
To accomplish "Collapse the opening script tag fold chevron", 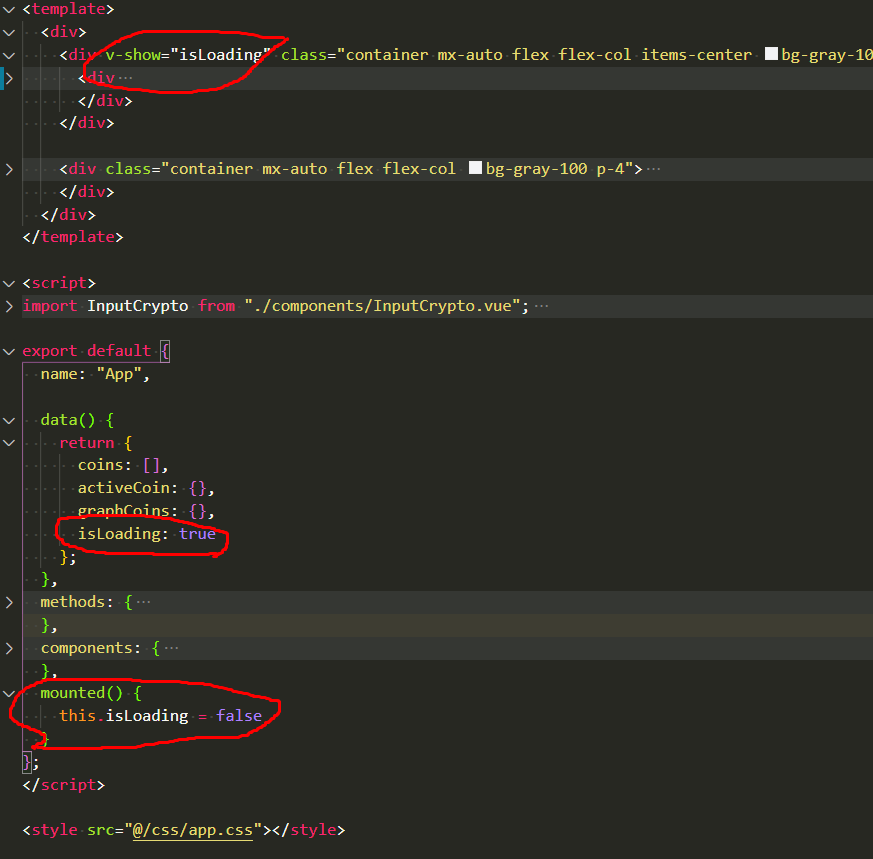I will tap(9, 283).
